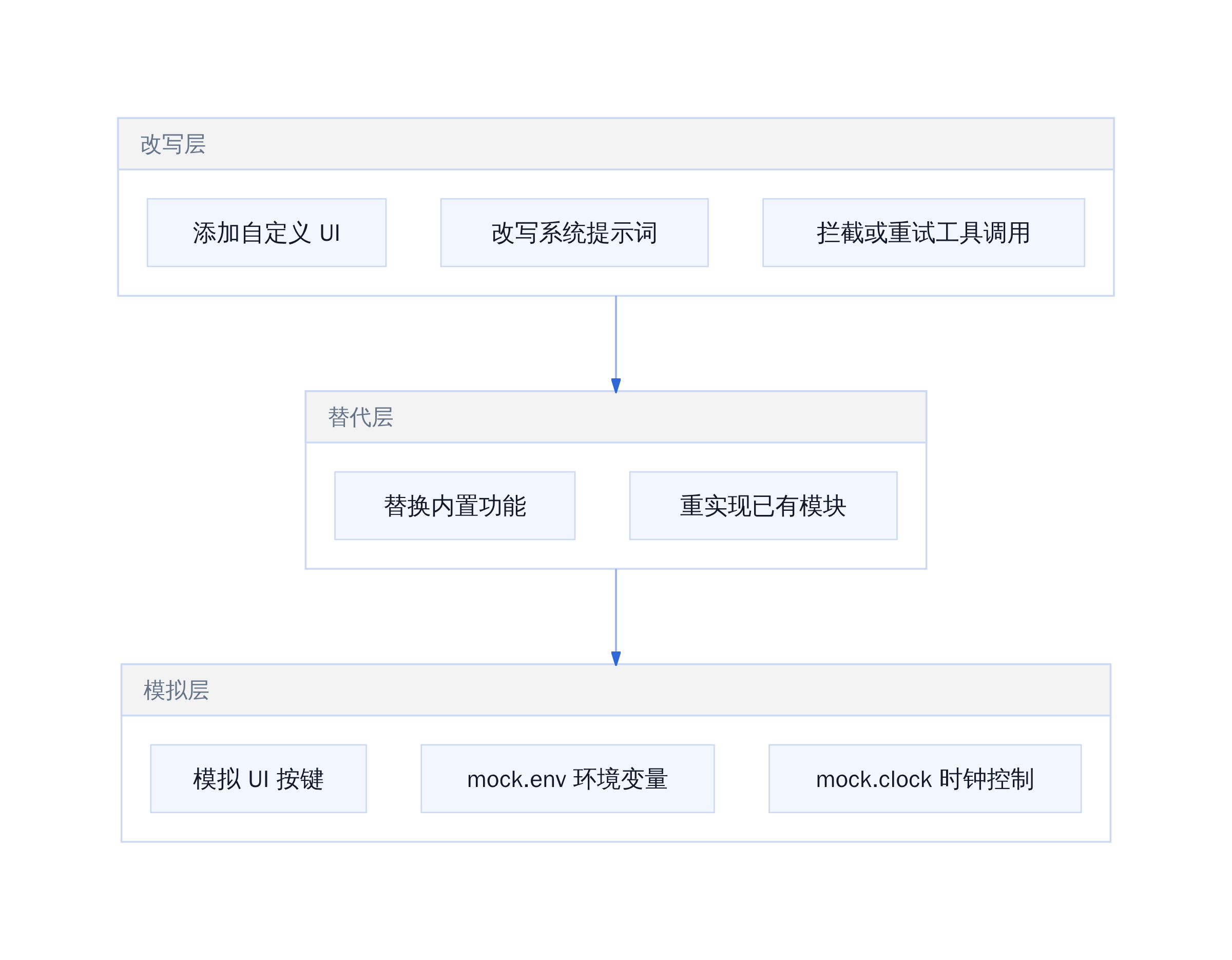Select the 模拟 UI 按键 node
This screenshot has width=1232, height=960.
coord(258,778)
